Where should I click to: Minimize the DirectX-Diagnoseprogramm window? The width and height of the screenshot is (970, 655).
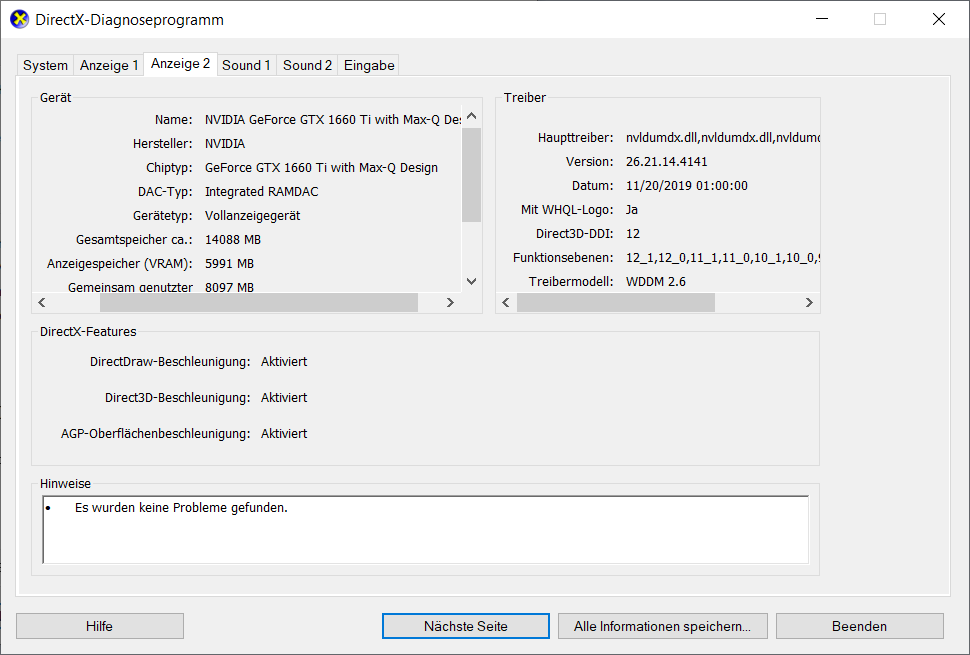point(822,19)
